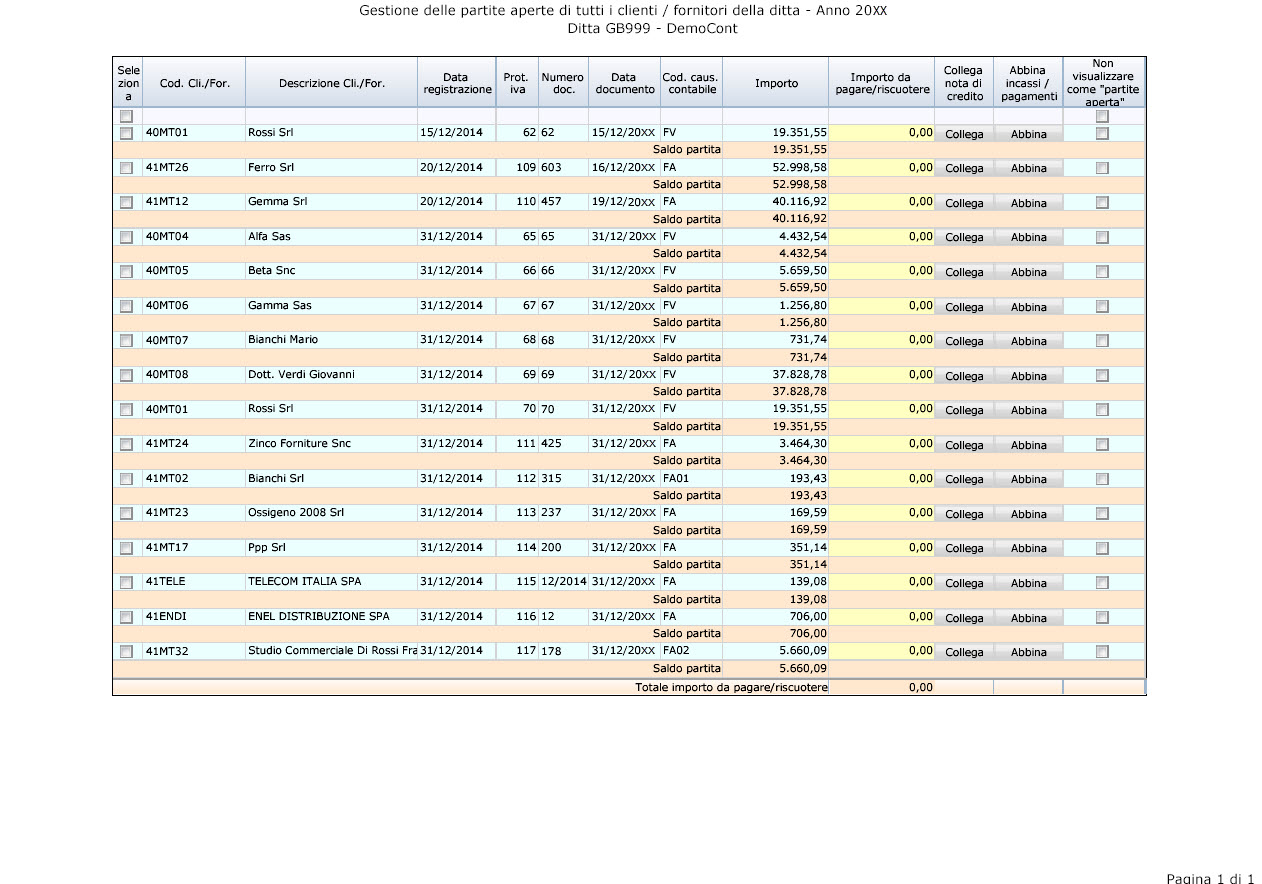Tick selection checkbox for Gamma Sas

(x=126, y=306)
